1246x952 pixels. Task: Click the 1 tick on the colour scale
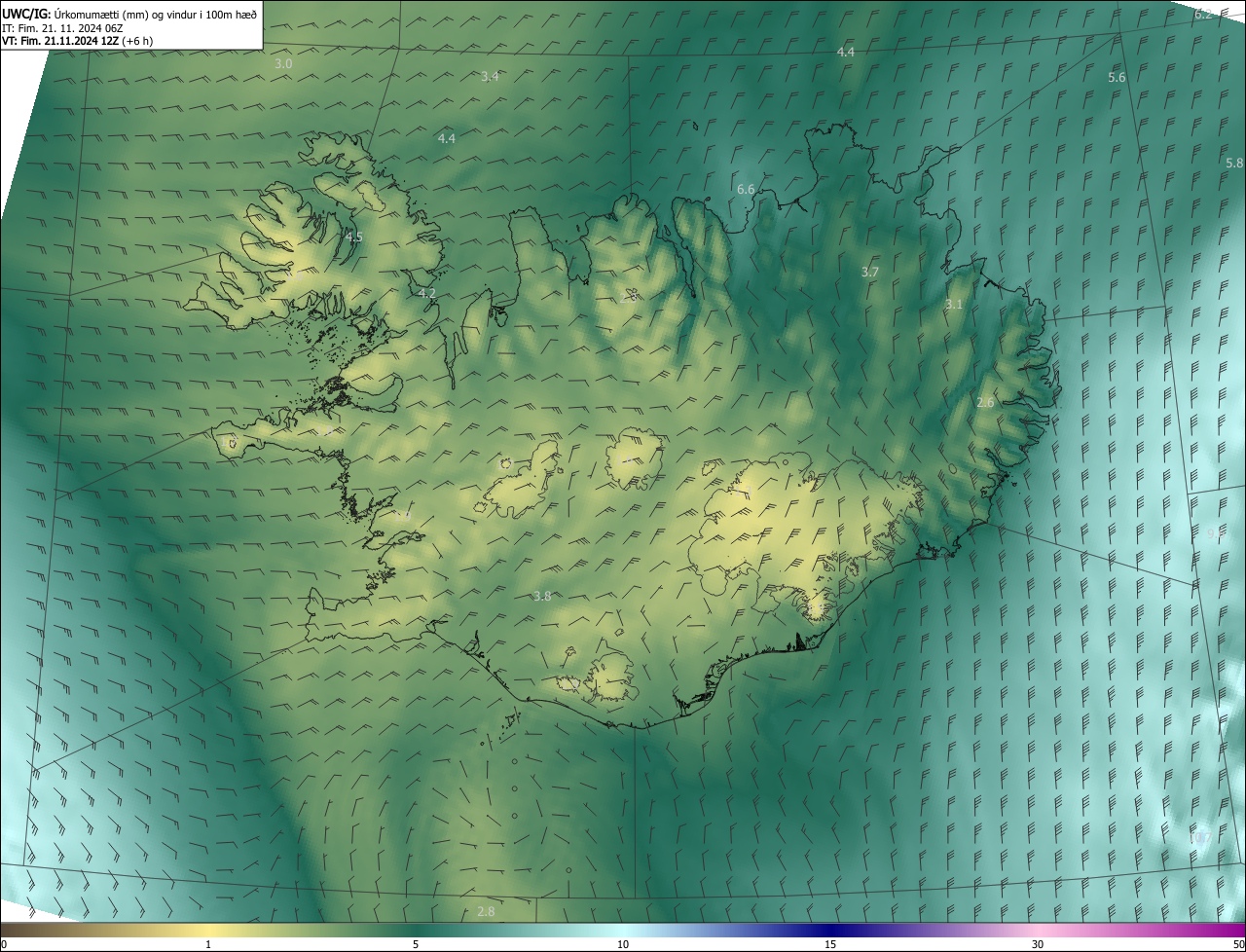coord(208,944)
